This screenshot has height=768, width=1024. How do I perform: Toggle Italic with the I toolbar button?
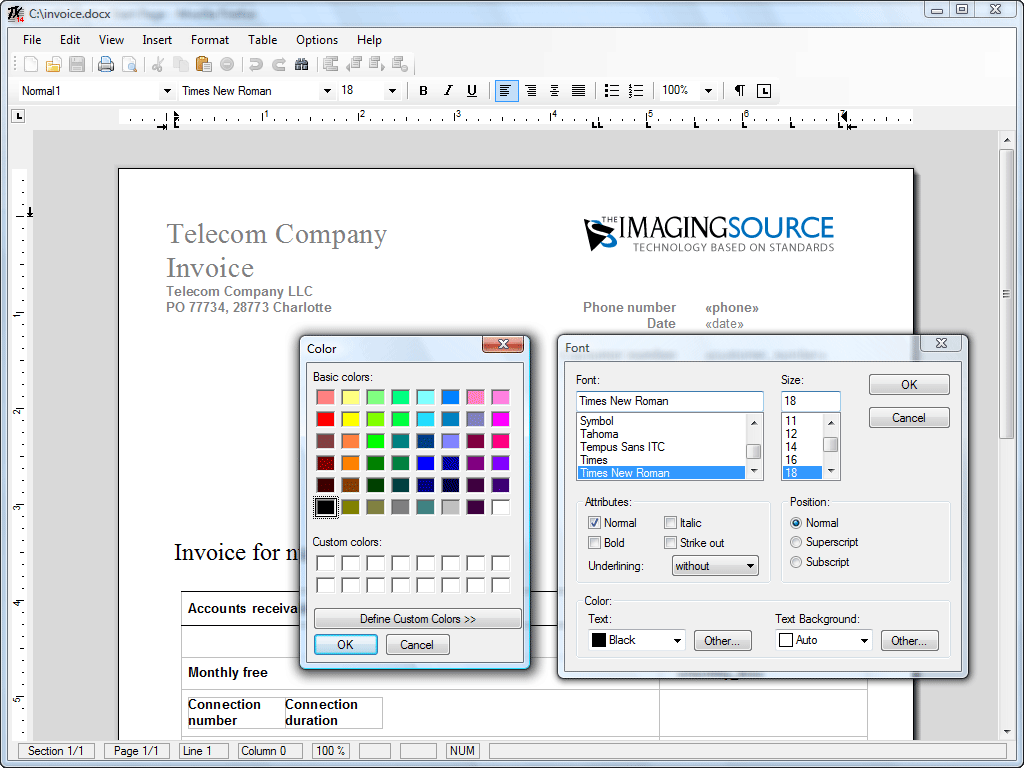tap(447, 91)
